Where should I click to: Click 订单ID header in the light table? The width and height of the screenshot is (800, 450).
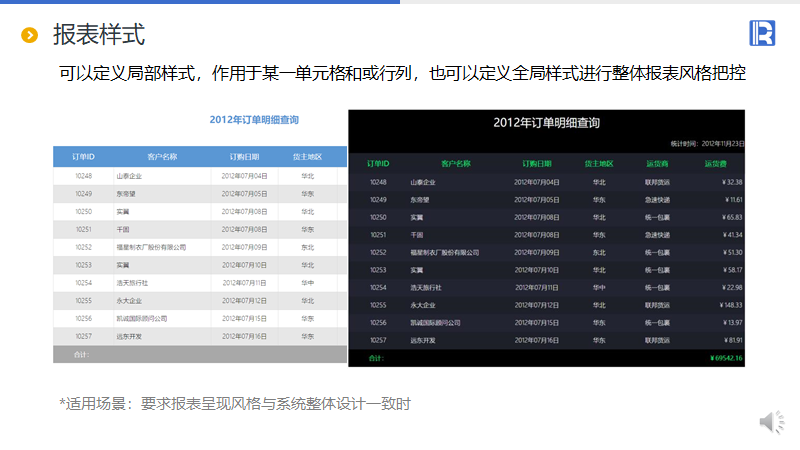83,157
